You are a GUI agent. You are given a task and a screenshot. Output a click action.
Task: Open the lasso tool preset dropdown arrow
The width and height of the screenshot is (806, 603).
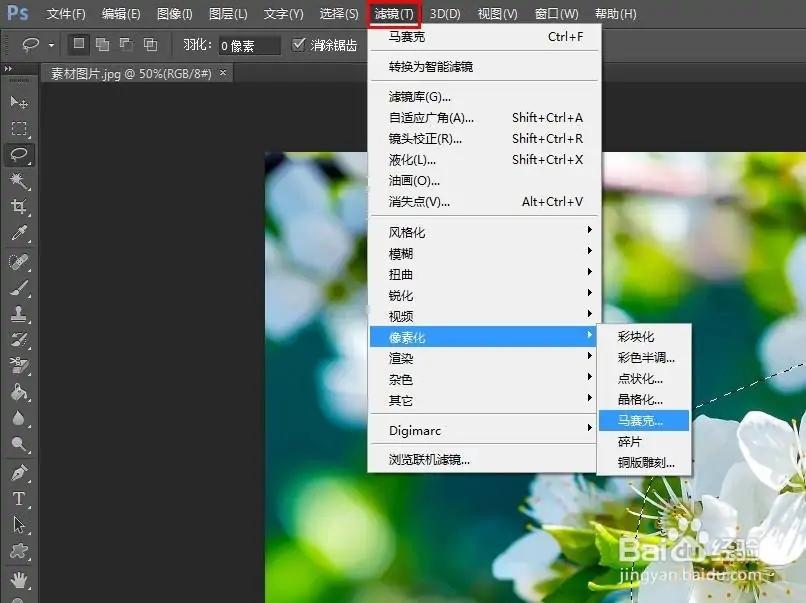click(x=51, y=45)
